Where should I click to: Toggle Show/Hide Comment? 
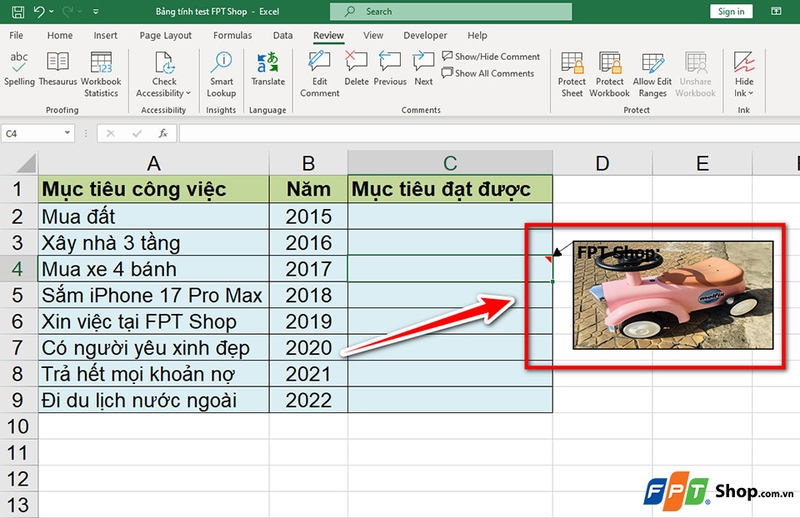tap(491, 56)
